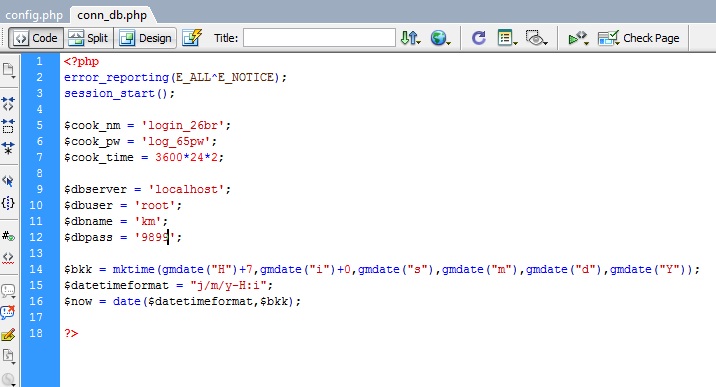Image resolution: width=716 pixels, height=387 pixels.
Task: Click line number 4 in the gutter
Action: coord(40,110)
